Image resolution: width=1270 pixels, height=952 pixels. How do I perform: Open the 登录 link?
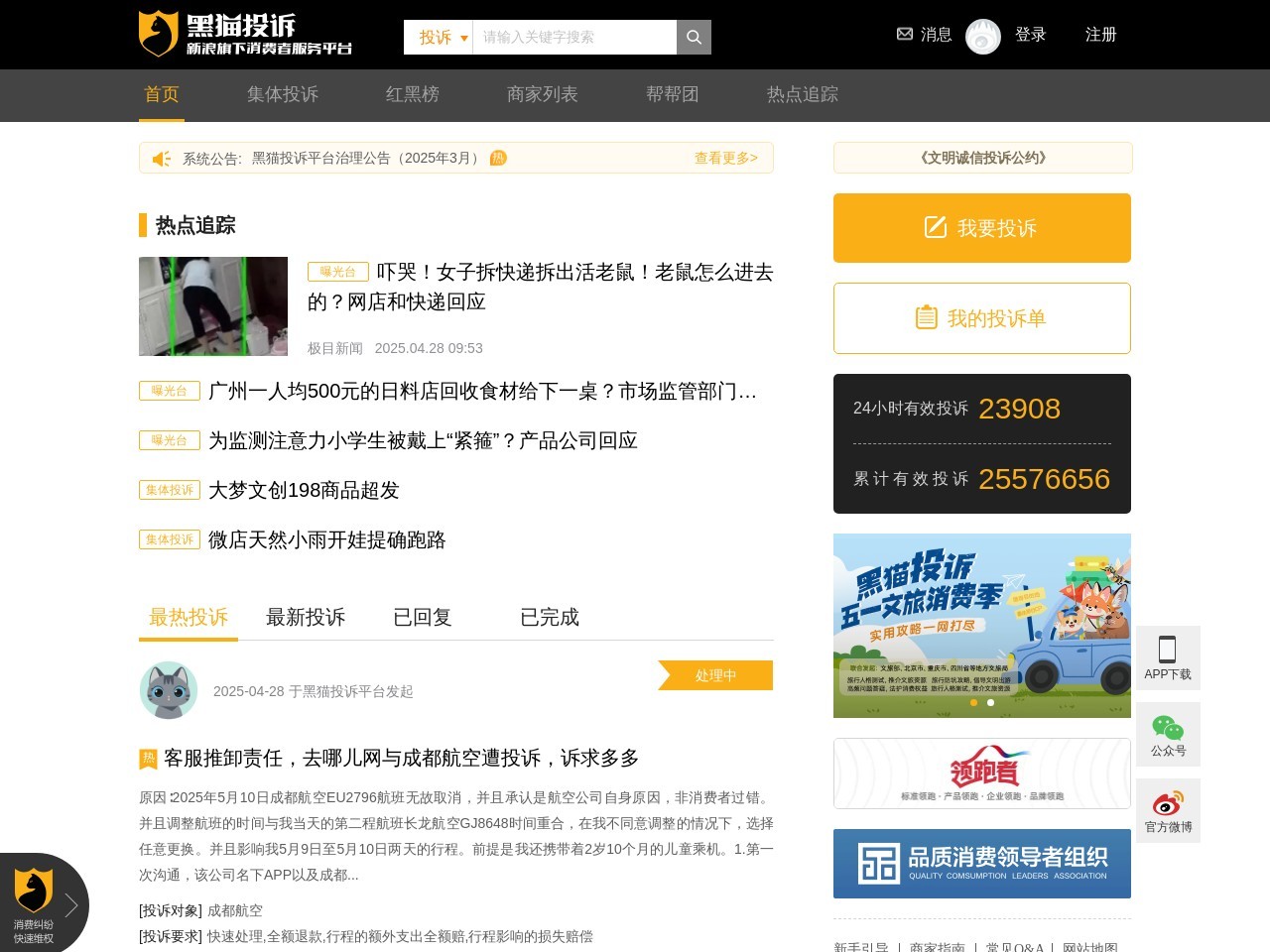pos(1030,35)
